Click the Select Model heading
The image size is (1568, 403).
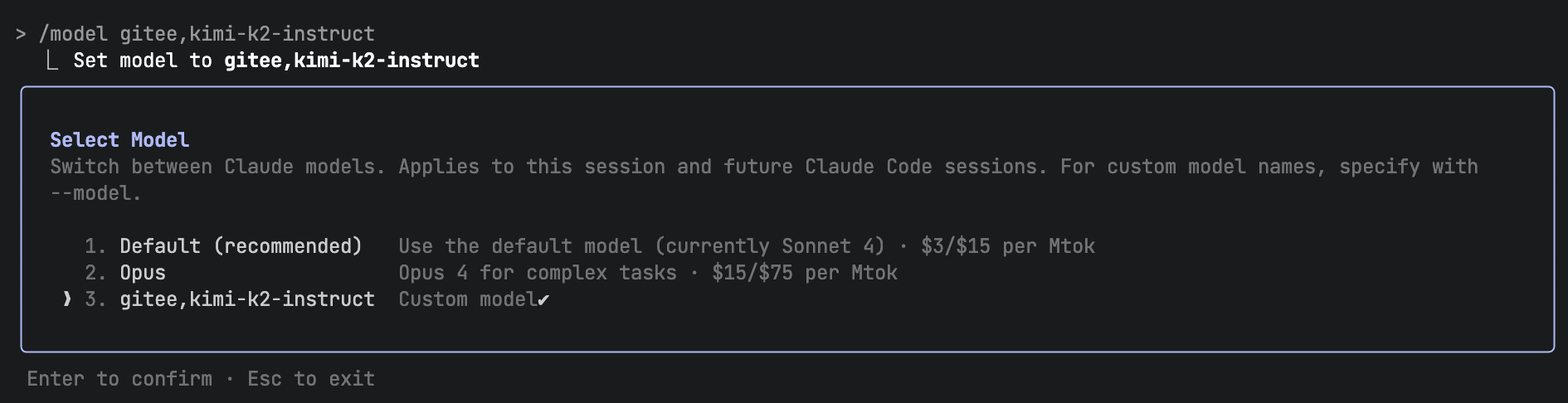pyautogui.click(x=119, y=140)
